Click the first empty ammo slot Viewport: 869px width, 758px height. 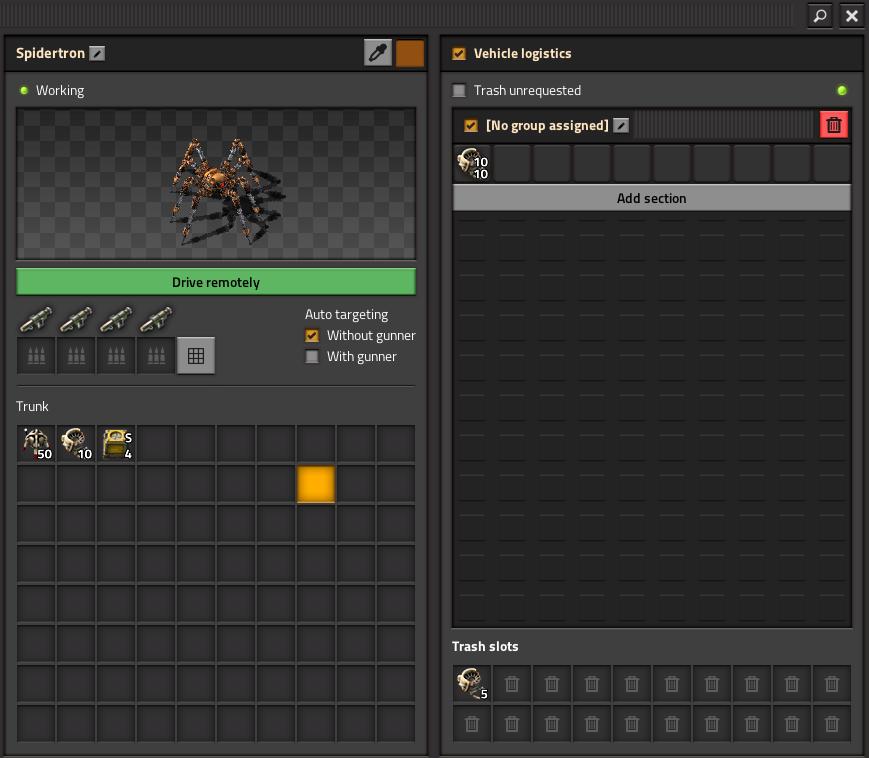[36, 356]
